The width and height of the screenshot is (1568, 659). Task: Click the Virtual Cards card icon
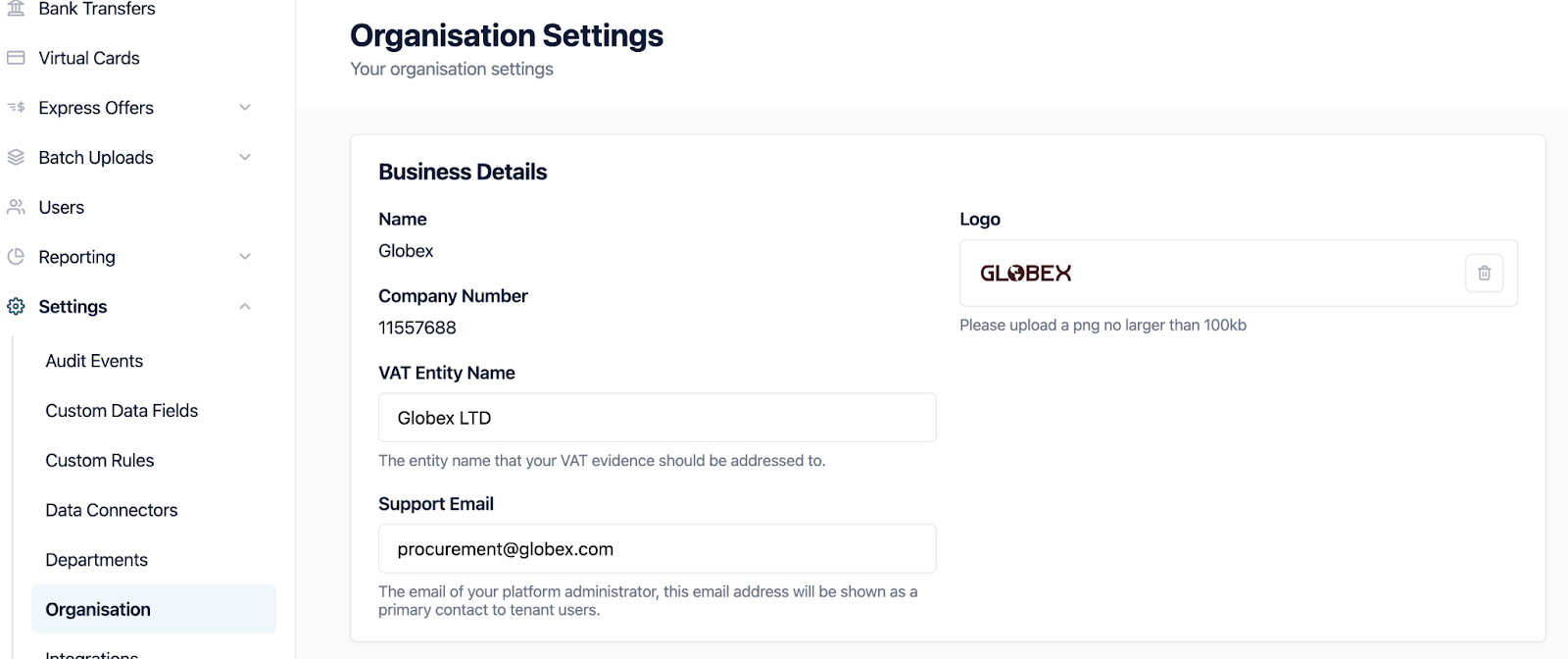click(16, 58)
